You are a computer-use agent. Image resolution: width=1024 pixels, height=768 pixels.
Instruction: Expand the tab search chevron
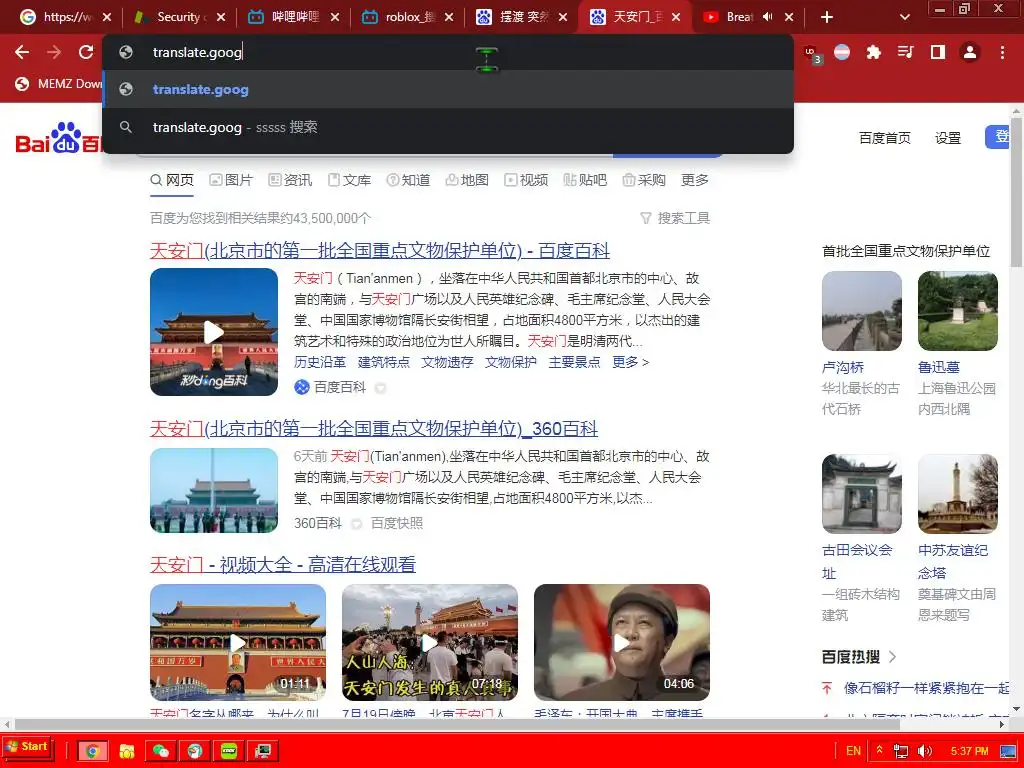click(x=904, y=17)
